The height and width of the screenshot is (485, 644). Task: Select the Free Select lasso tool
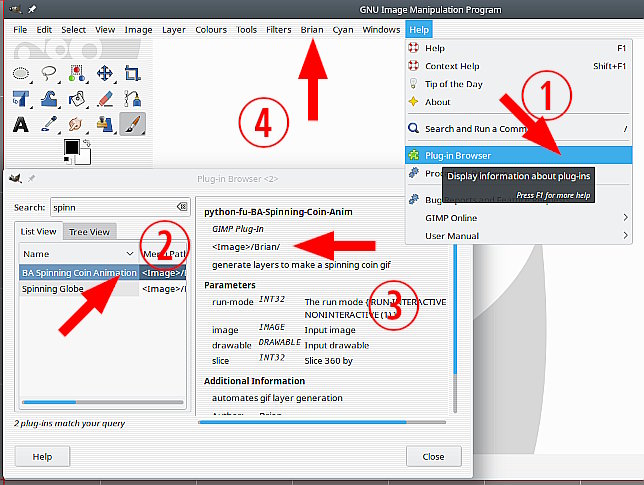coord(49,74)
